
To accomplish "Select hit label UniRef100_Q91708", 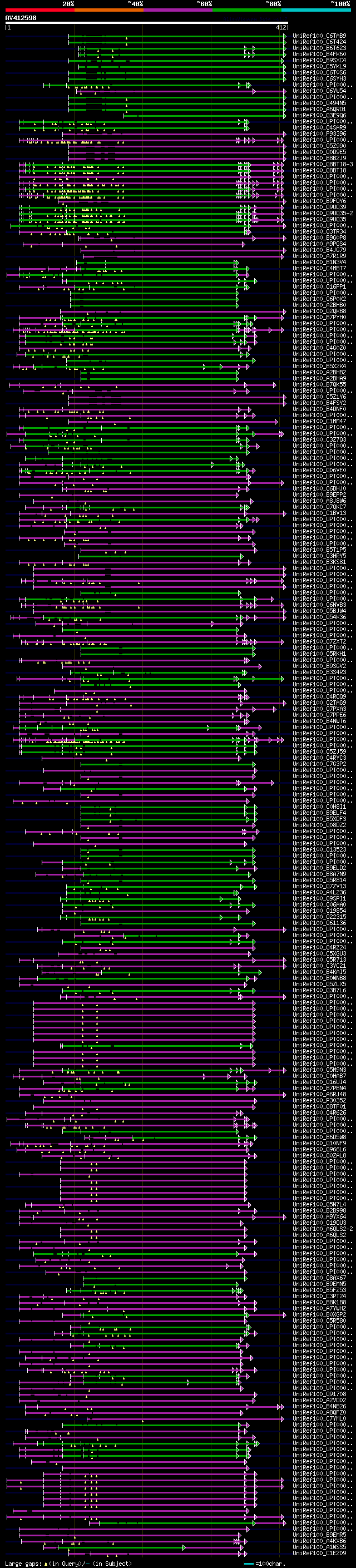I will pyautogui.click(x=319, y=1394).
